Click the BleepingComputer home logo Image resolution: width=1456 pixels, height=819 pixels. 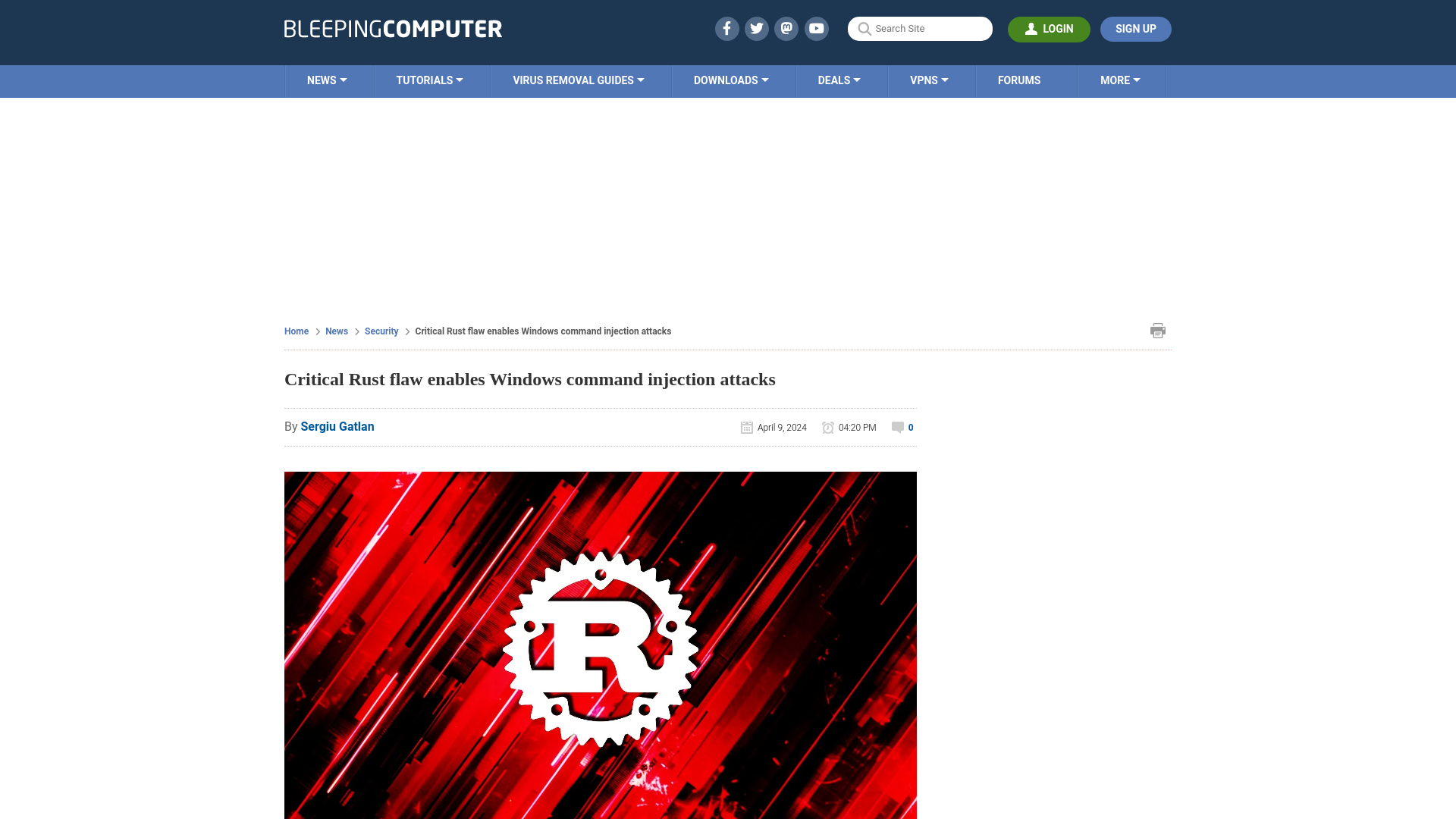tap(392, 28)
